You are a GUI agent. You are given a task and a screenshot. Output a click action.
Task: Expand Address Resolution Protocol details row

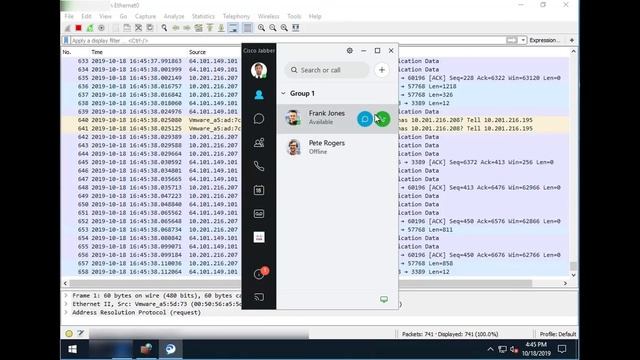66,312
